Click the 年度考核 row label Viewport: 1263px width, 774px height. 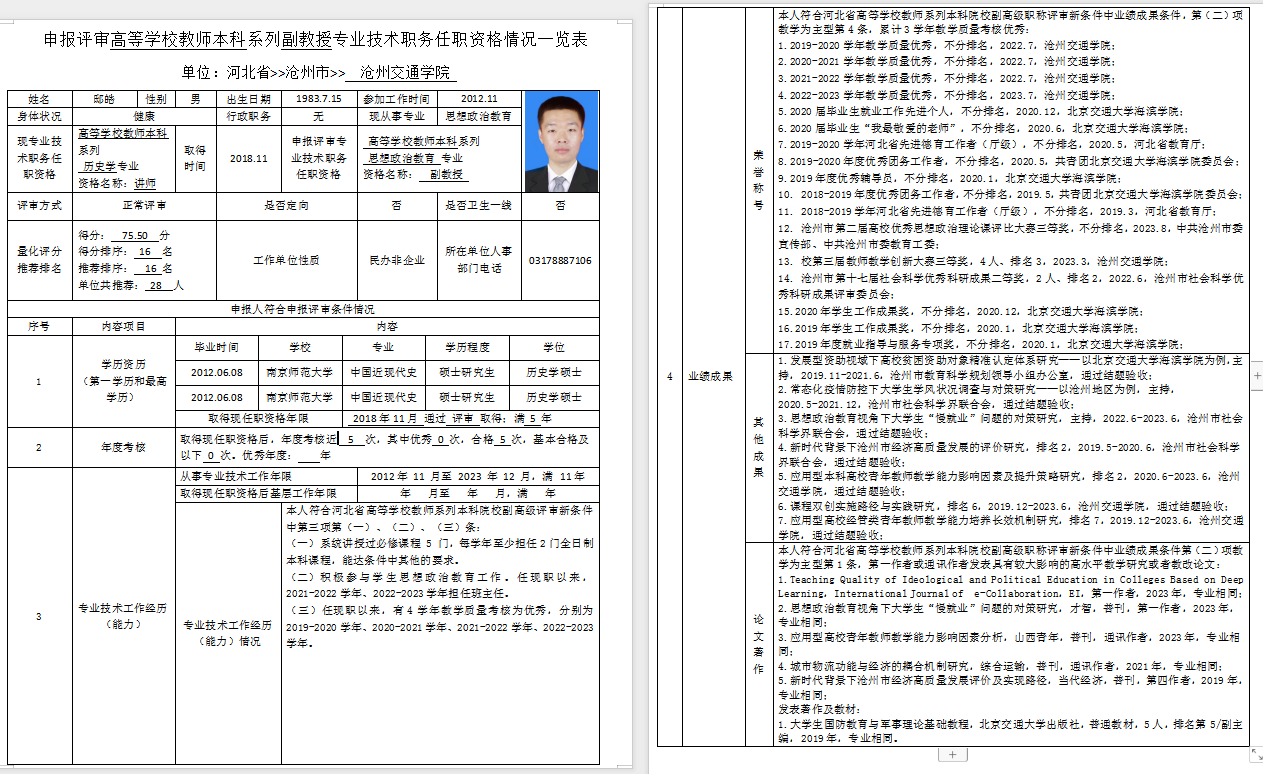click(124, 447)
